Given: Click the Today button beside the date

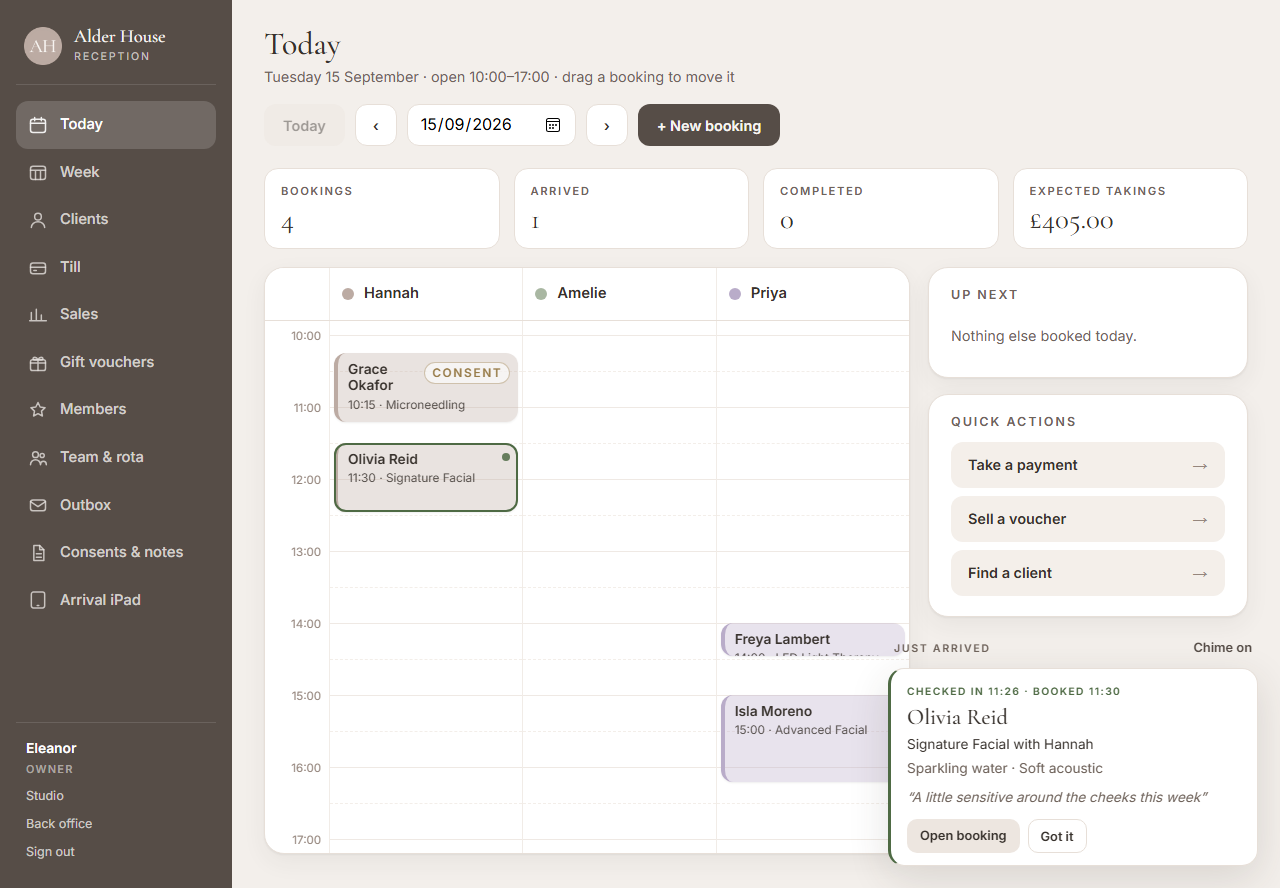Looking at the screenshot, I should tap(304, 125).
